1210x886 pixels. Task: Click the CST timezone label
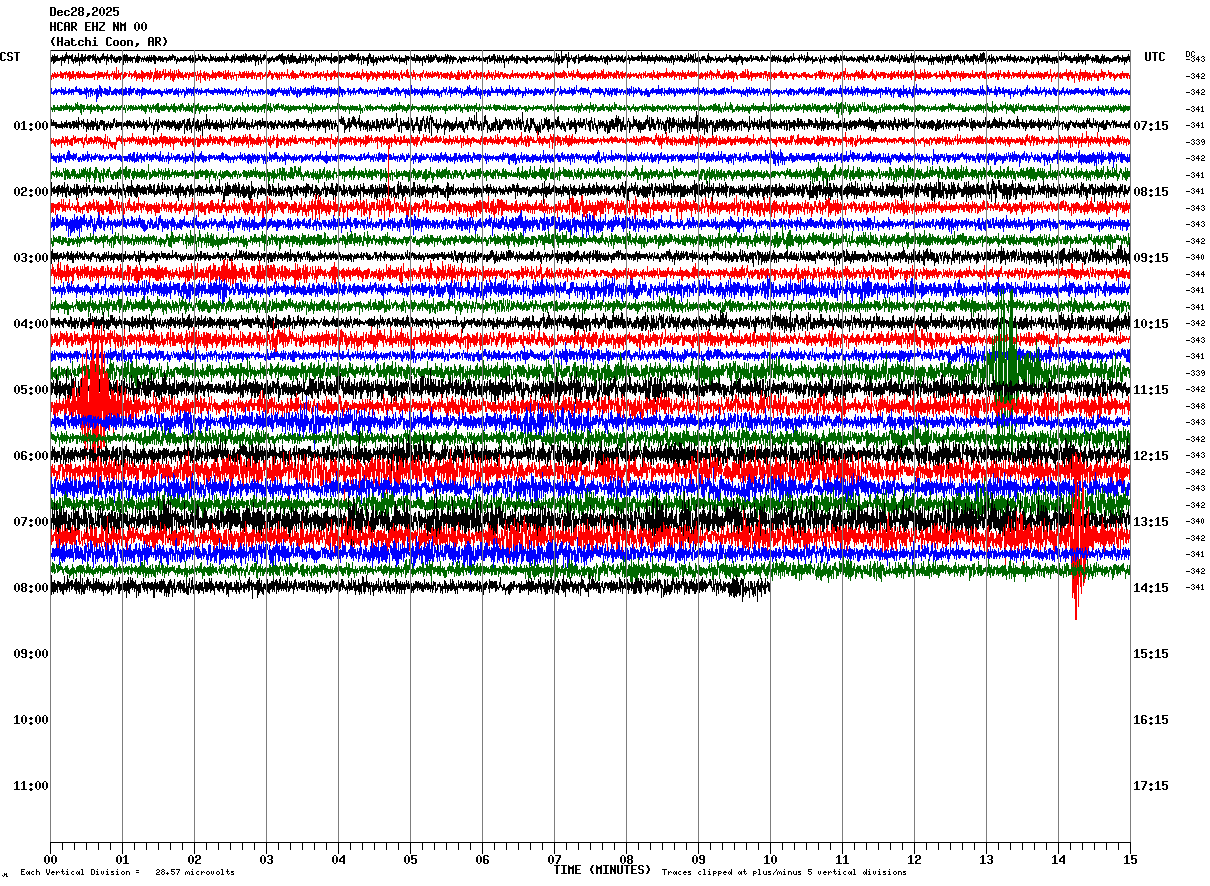[x=10, y=57]
